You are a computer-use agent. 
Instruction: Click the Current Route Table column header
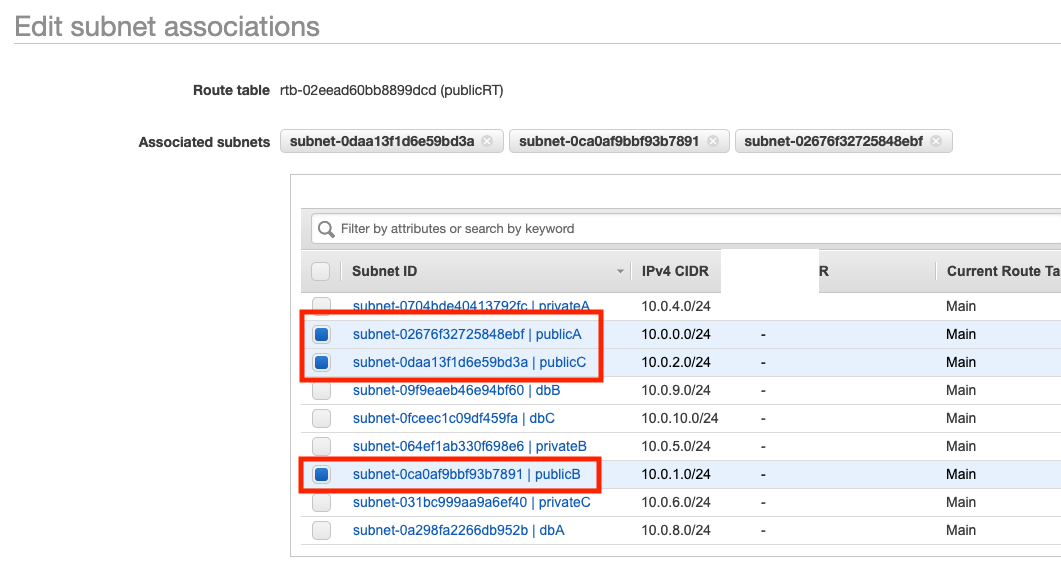[x=1002, y=271]
